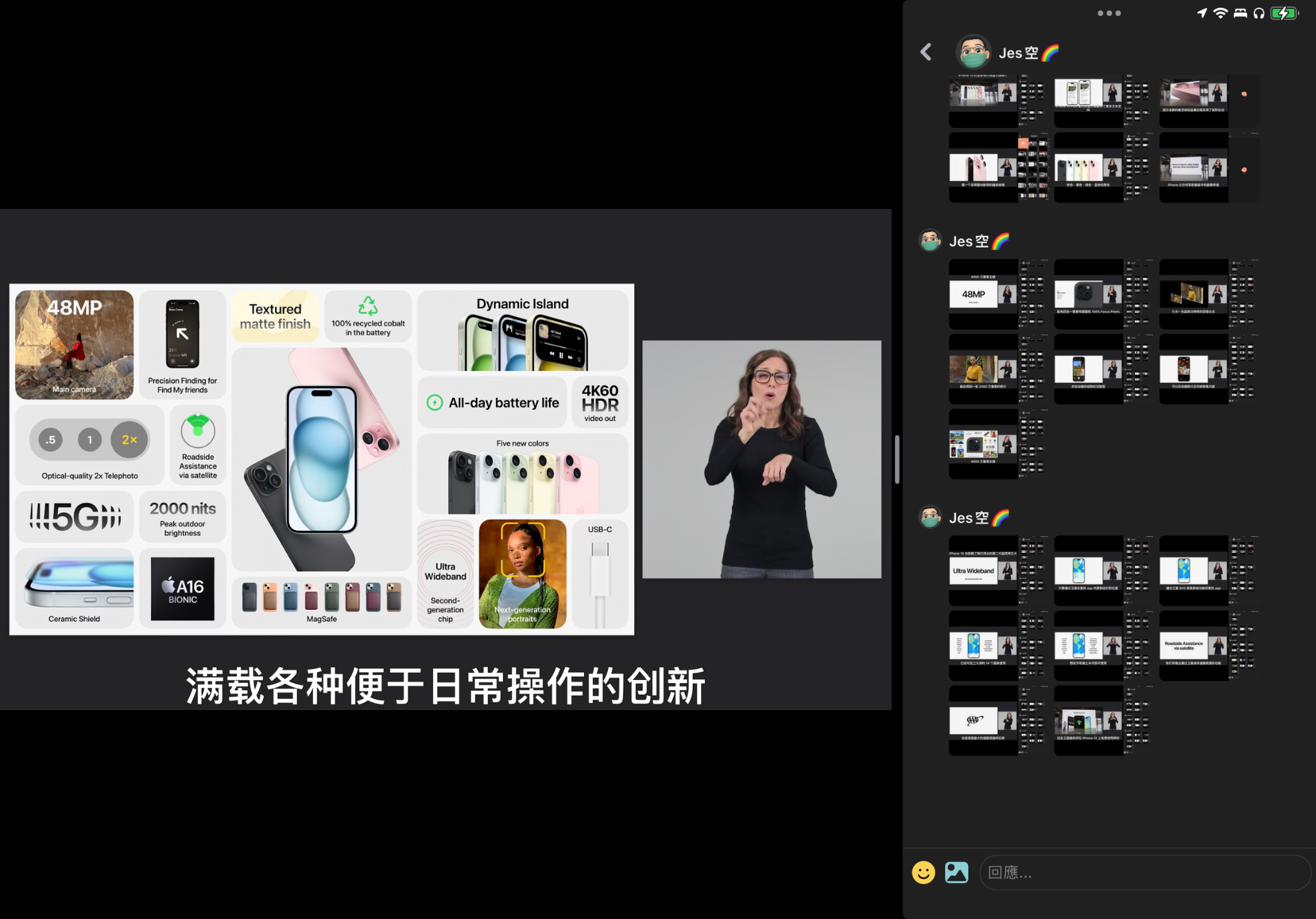Tap the bed Sleep Focus icon in the status bar

1240,13
